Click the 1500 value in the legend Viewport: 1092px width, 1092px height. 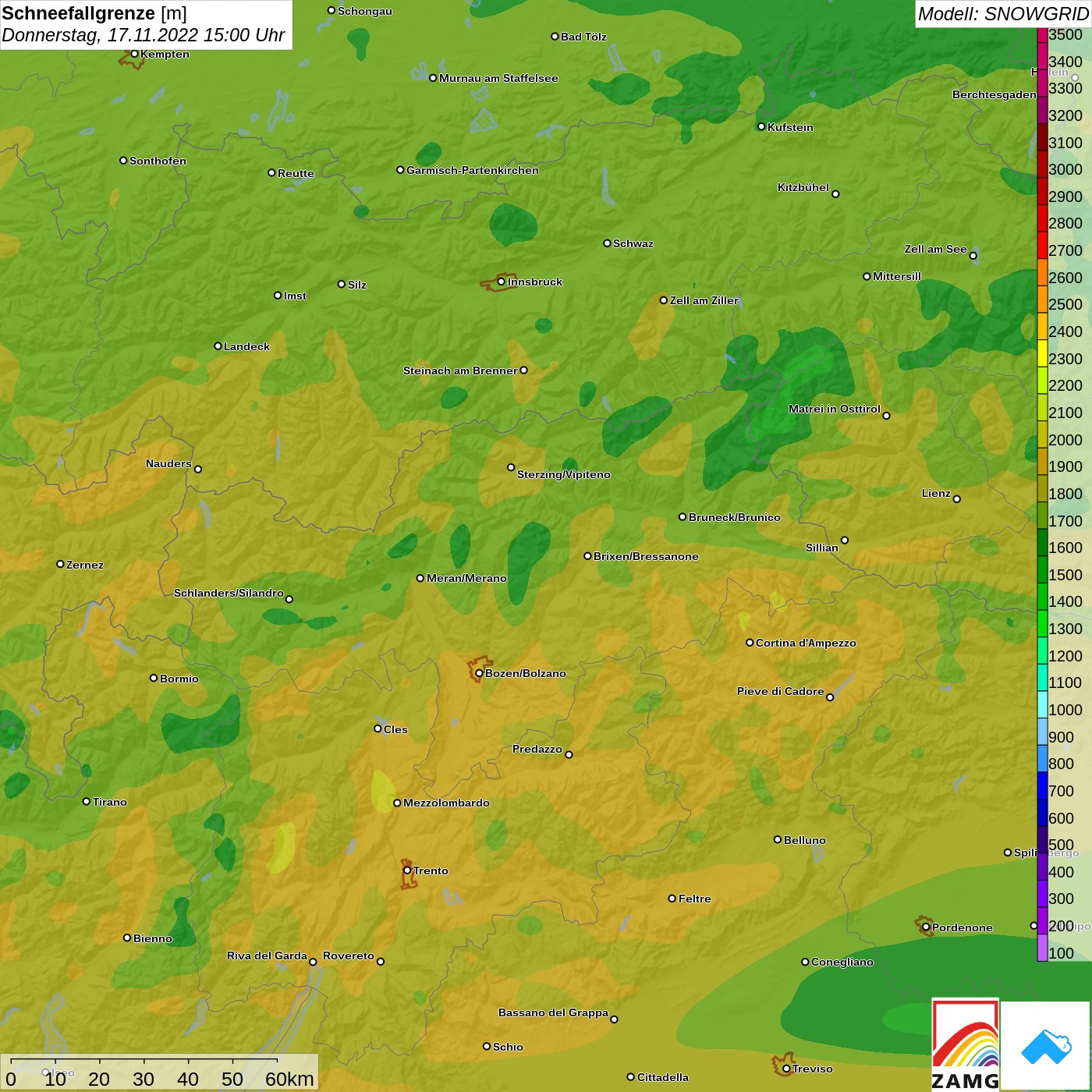[1065, 575]
